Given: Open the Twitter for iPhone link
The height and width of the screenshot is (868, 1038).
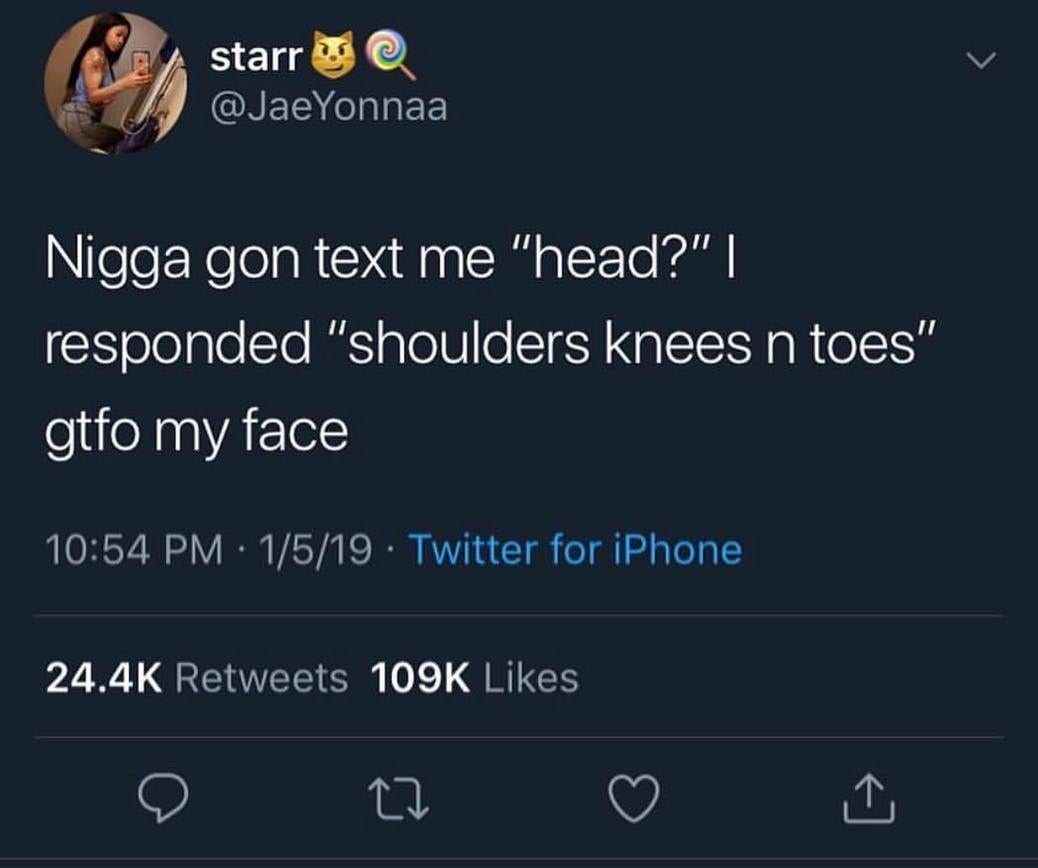Looking at the screenshot, I should point(576,550).
